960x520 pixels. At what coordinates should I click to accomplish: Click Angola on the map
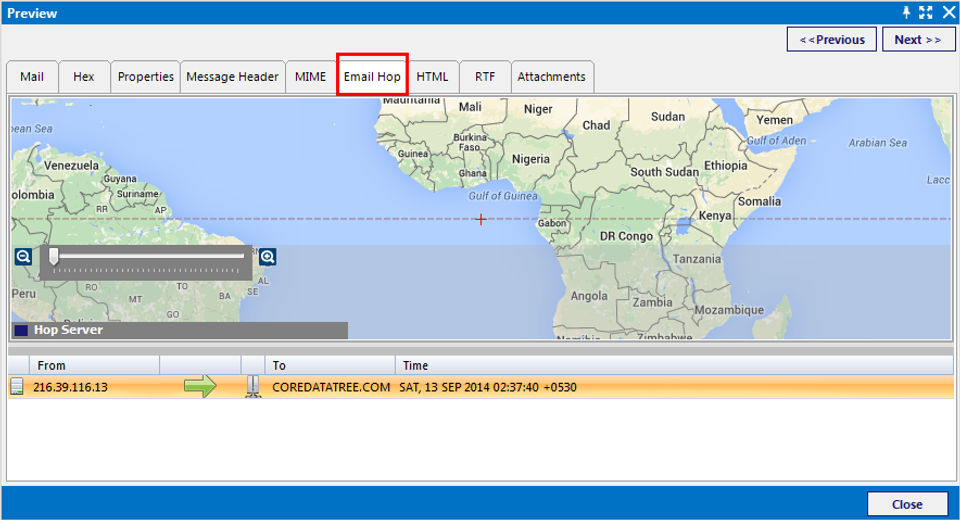pyautogui.click(x=589, y=296)
